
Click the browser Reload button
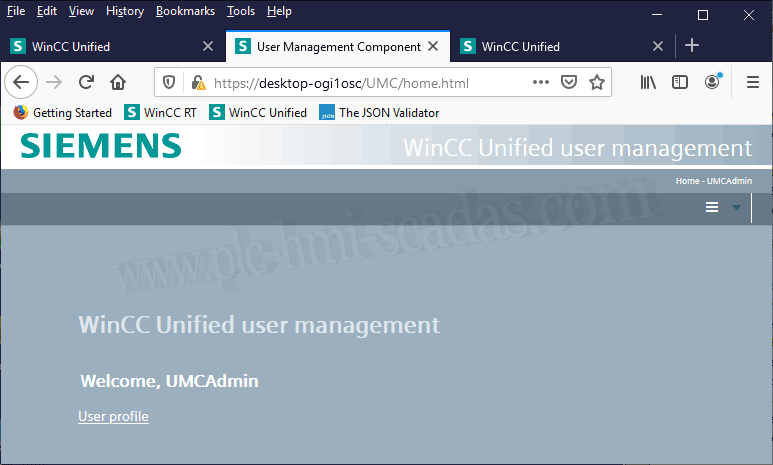coord(86,82)
